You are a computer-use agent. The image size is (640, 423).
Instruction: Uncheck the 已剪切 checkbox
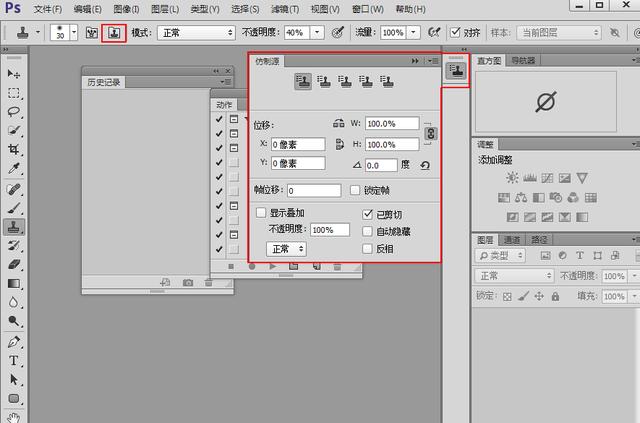[x=367, y=214]
